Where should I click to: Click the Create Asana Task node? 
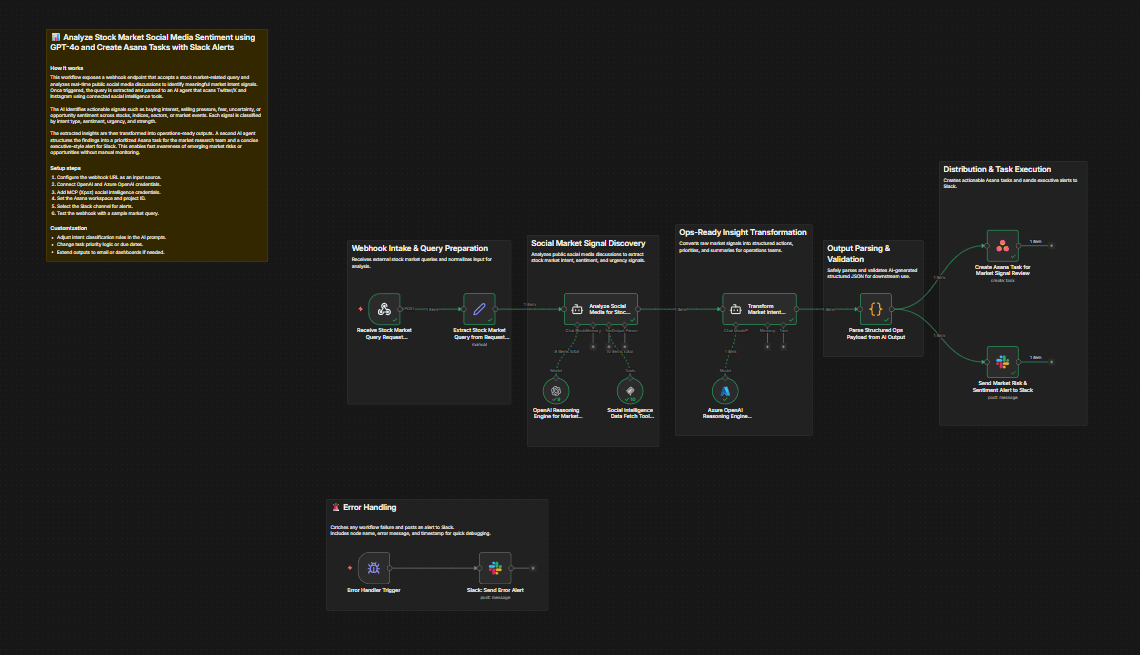1002,246
